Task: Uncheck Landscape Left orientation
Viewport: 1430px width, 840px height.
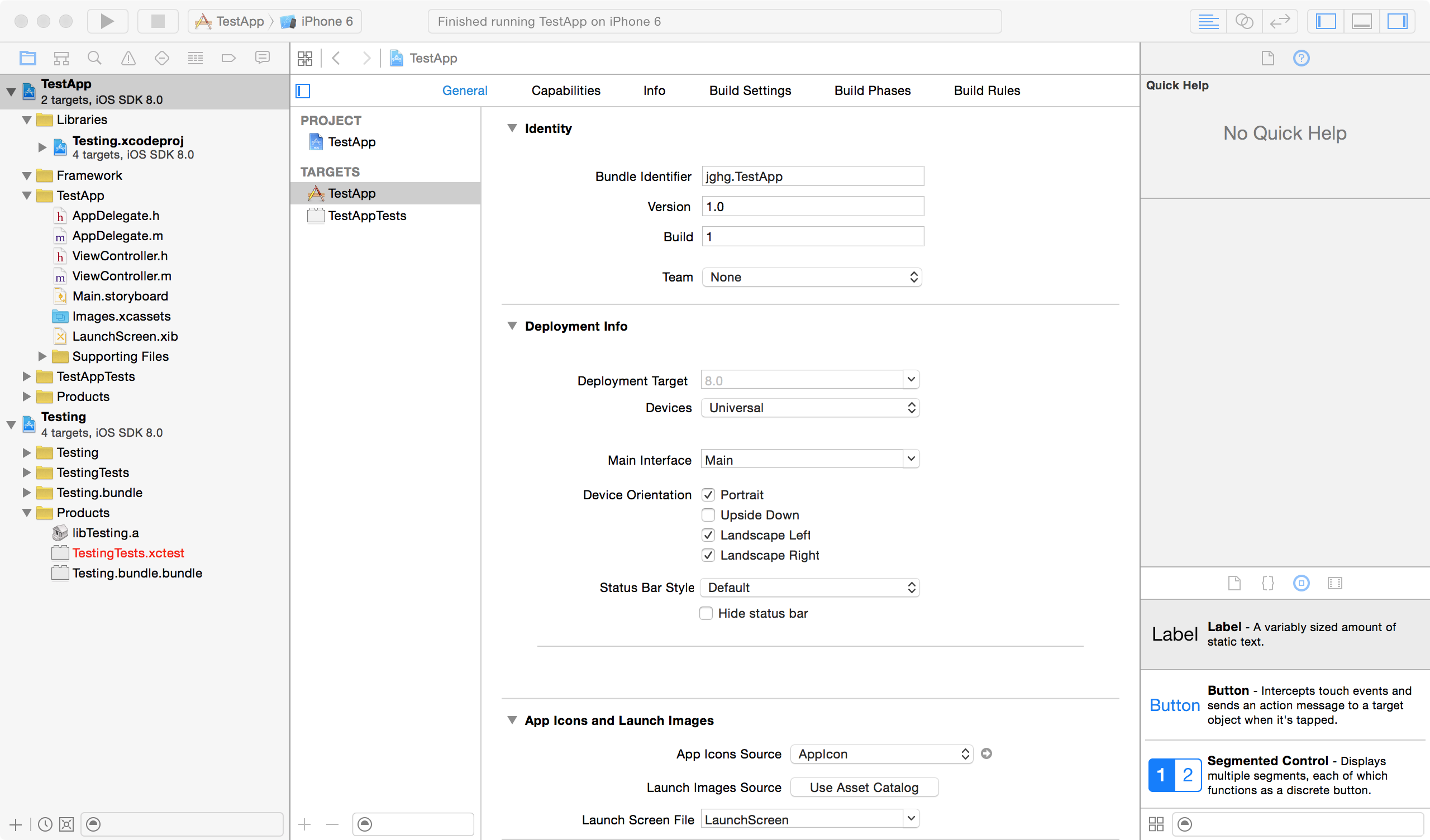Action: point(708,535)
